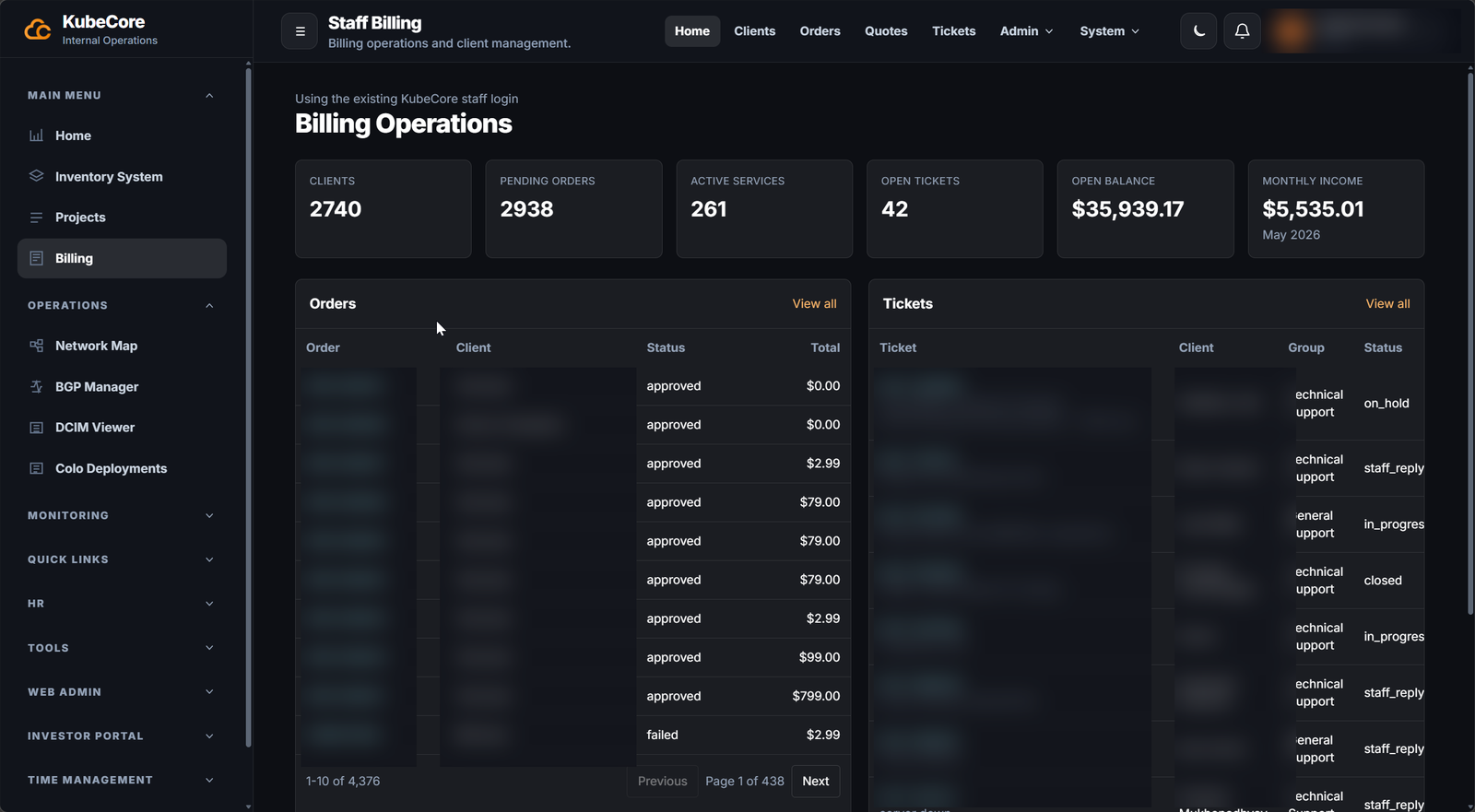The height and width of the screenshot is (812, 1475).
Task: Click View all link in Orders panel
Action: (814, 304)
